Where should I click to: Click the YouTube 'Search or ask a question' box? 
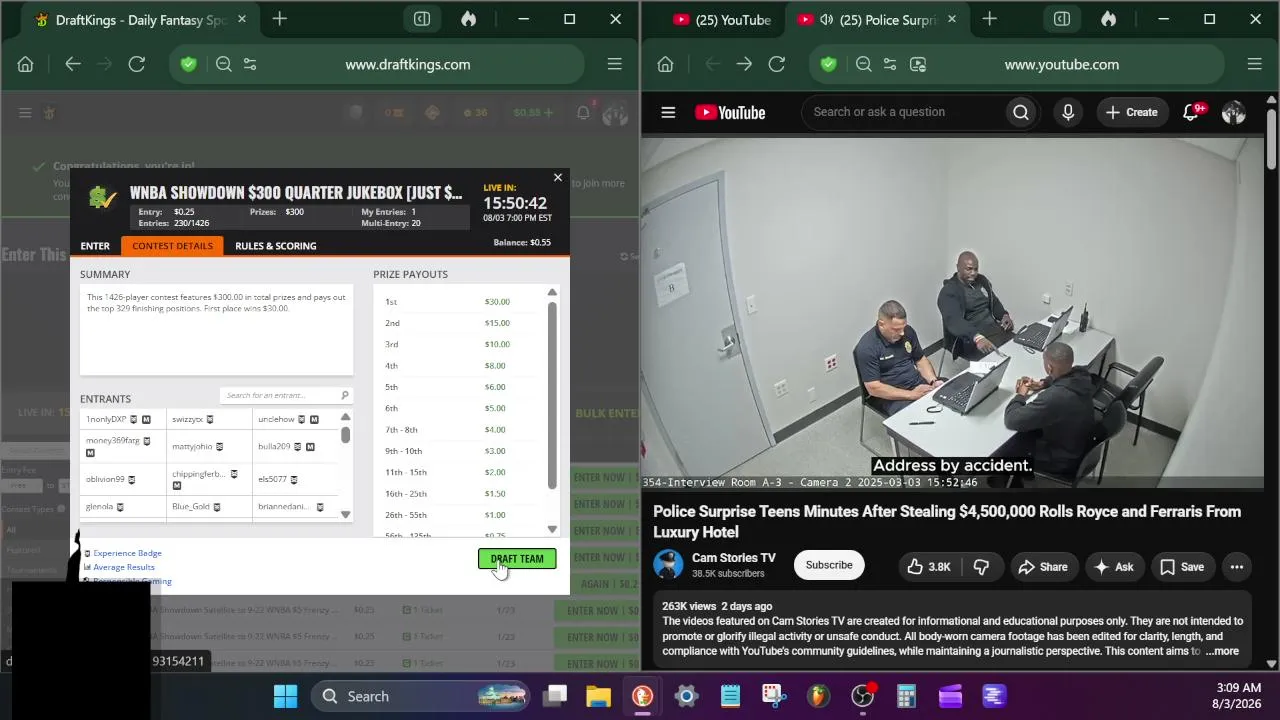pyautogui.click(x=904, y=112)
